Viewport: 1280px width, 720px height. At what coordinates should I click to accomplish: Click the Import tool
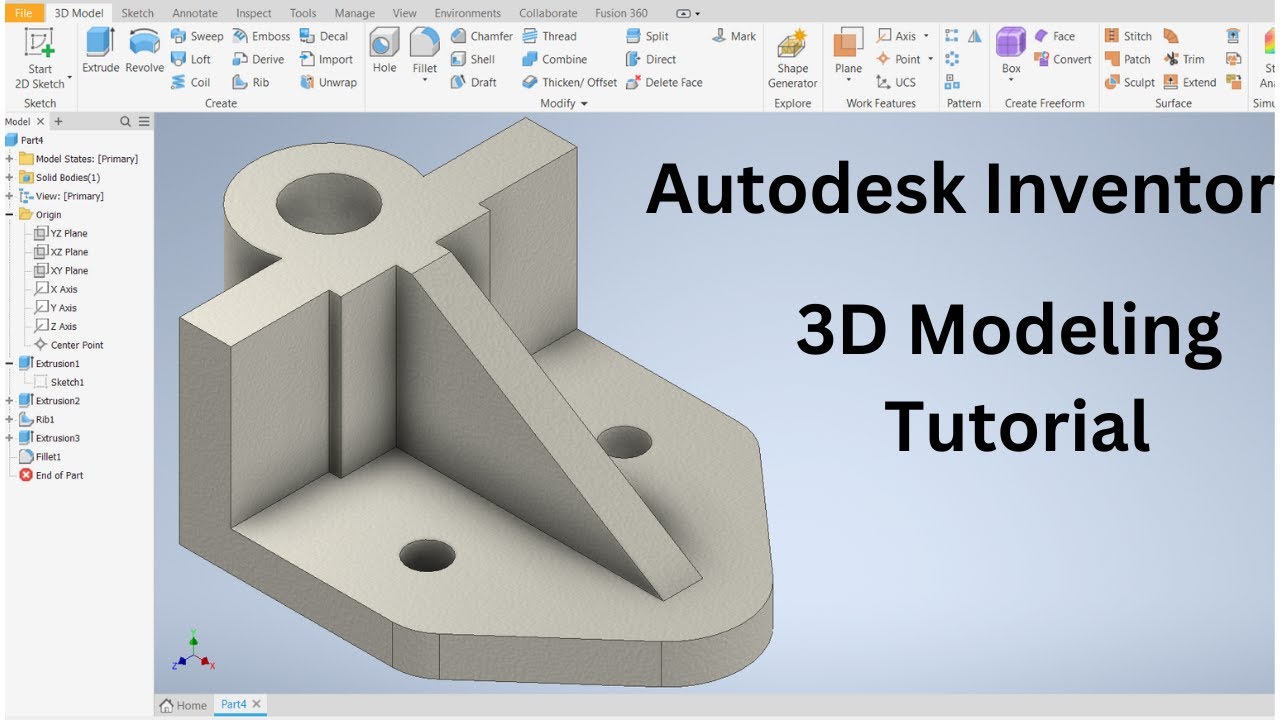point(326,59)
